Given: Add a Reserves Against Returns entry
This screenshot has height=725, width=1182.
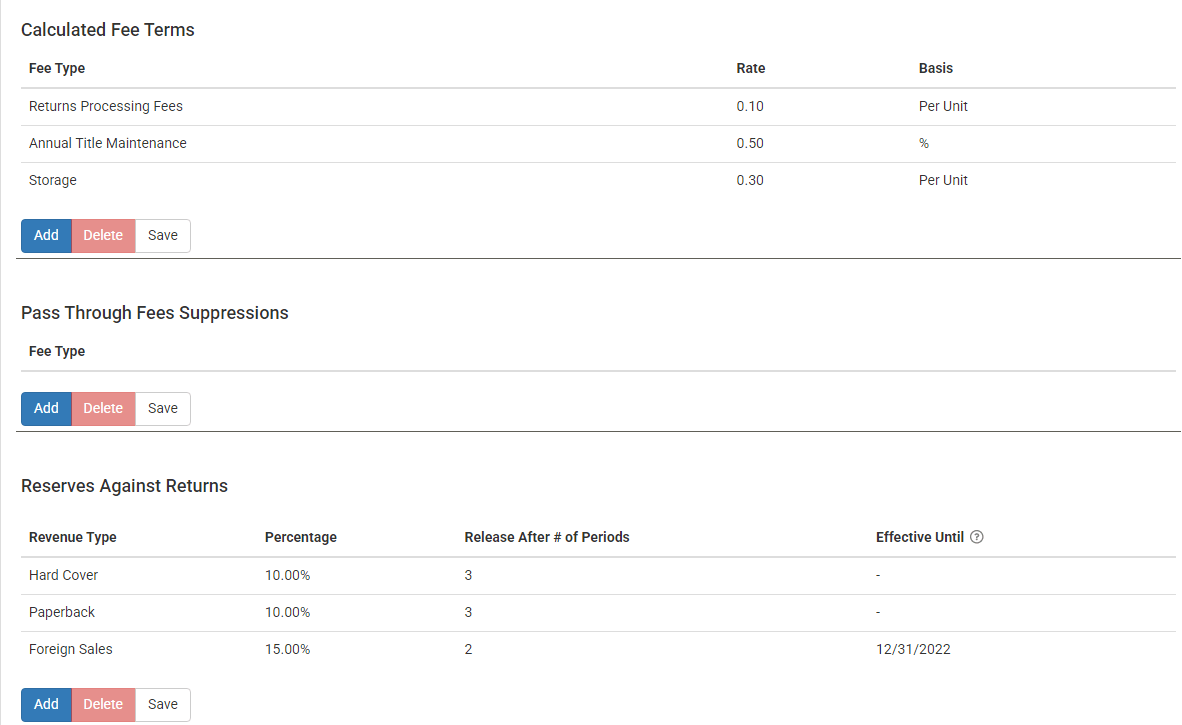Looking at the screenshot, I should pyautogui.click(x=46, y=705).
